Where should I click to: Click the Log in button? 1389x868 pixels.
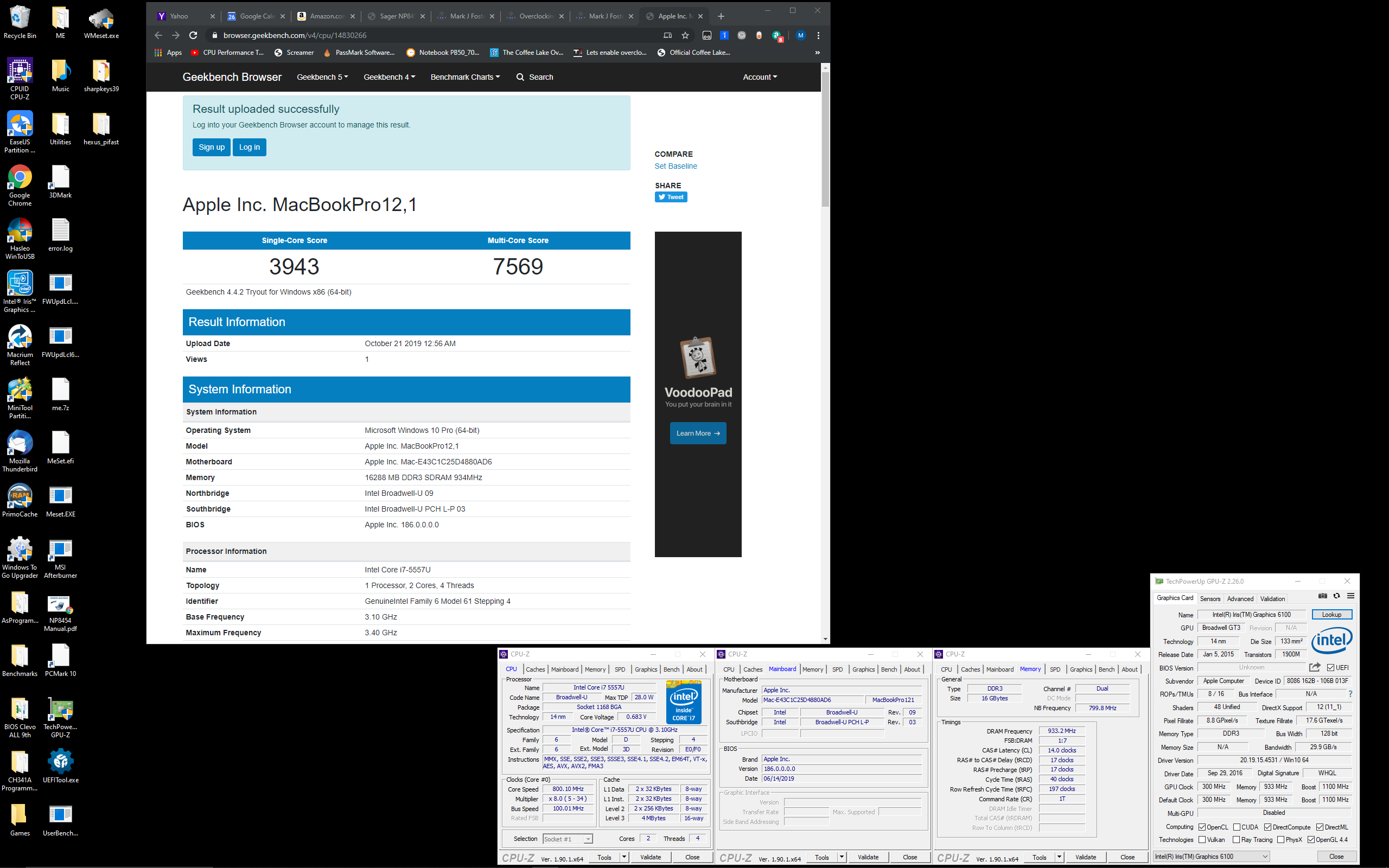[x=249, y=147]
